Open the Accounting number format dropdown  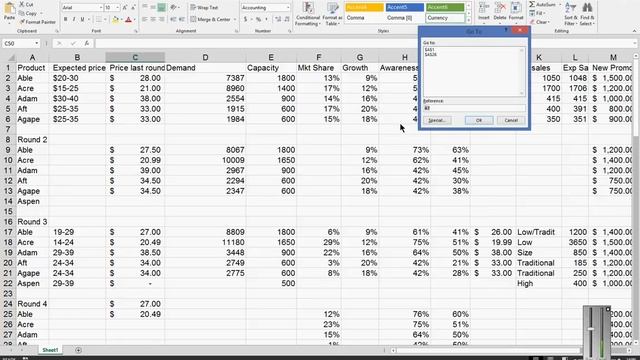[x=287, y=8]
